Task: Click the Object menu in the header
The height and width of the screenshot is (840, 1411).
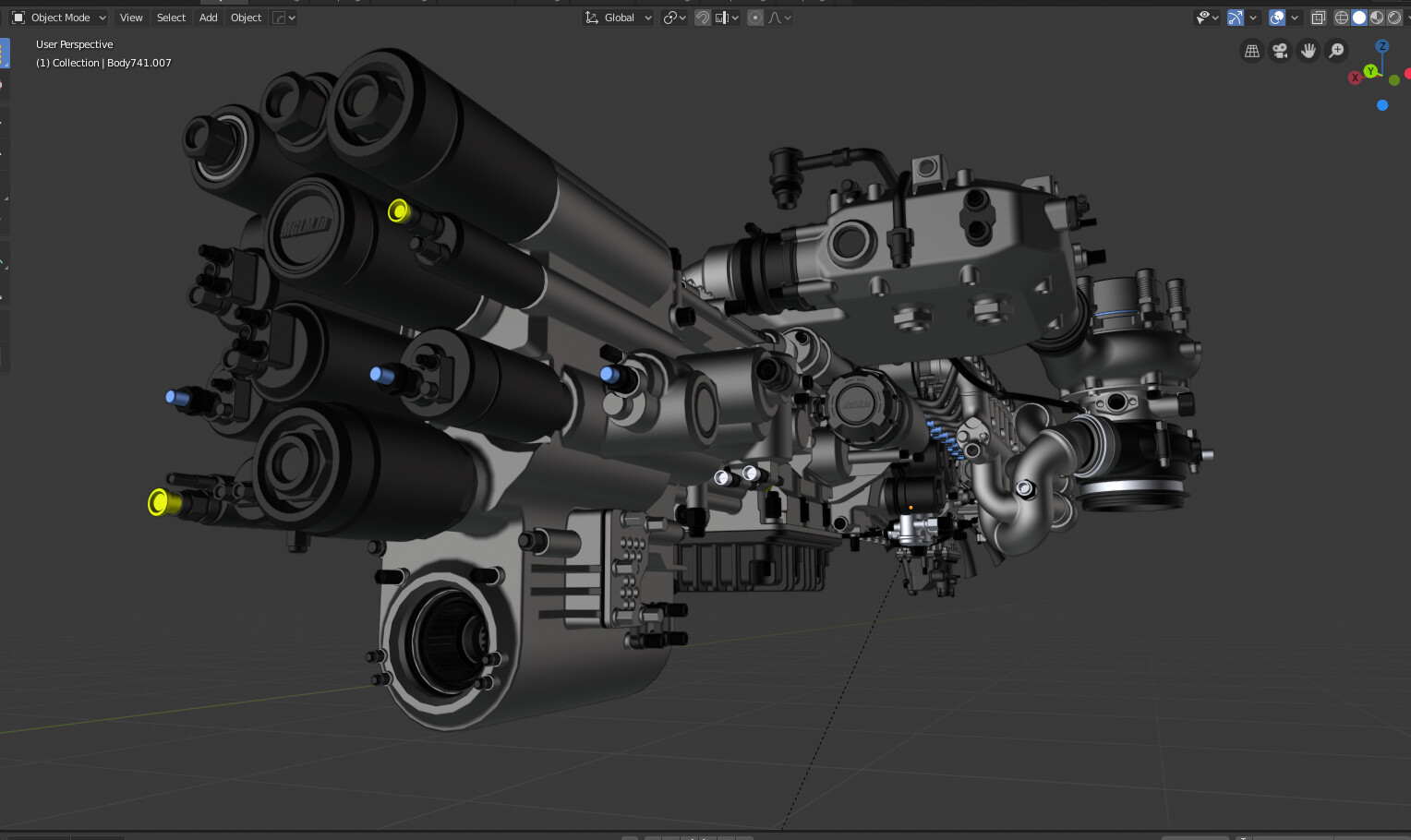Action: point(245,17)
